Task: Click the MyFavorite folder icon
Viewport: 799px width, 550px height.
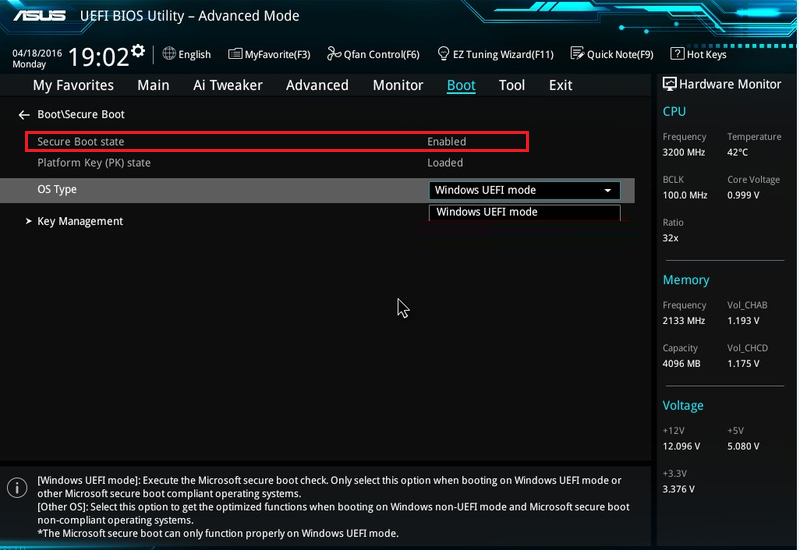Action: point(235,54)
